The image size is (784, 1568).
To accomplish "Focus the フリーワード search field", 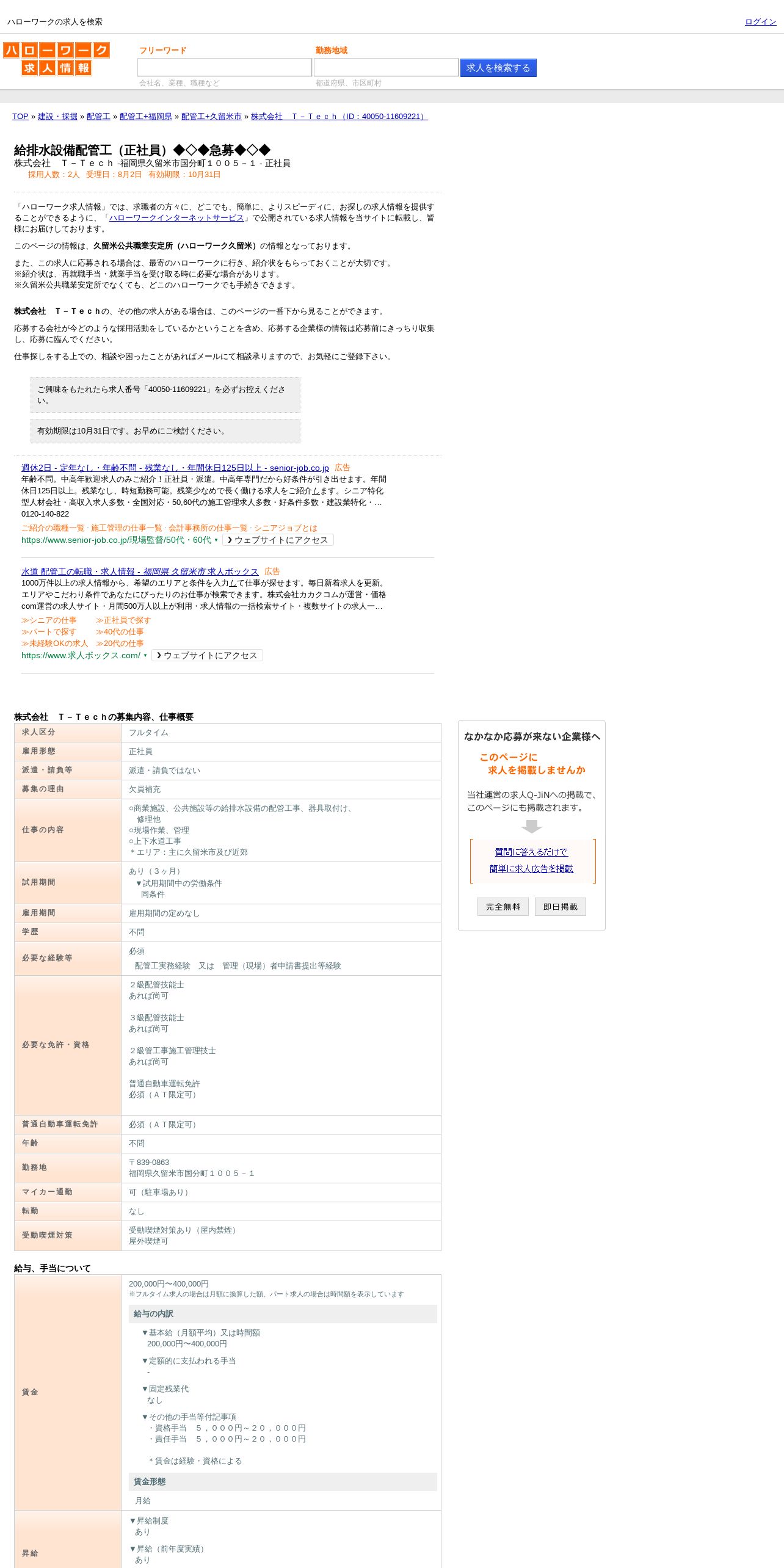I will [x=224, y=67].
